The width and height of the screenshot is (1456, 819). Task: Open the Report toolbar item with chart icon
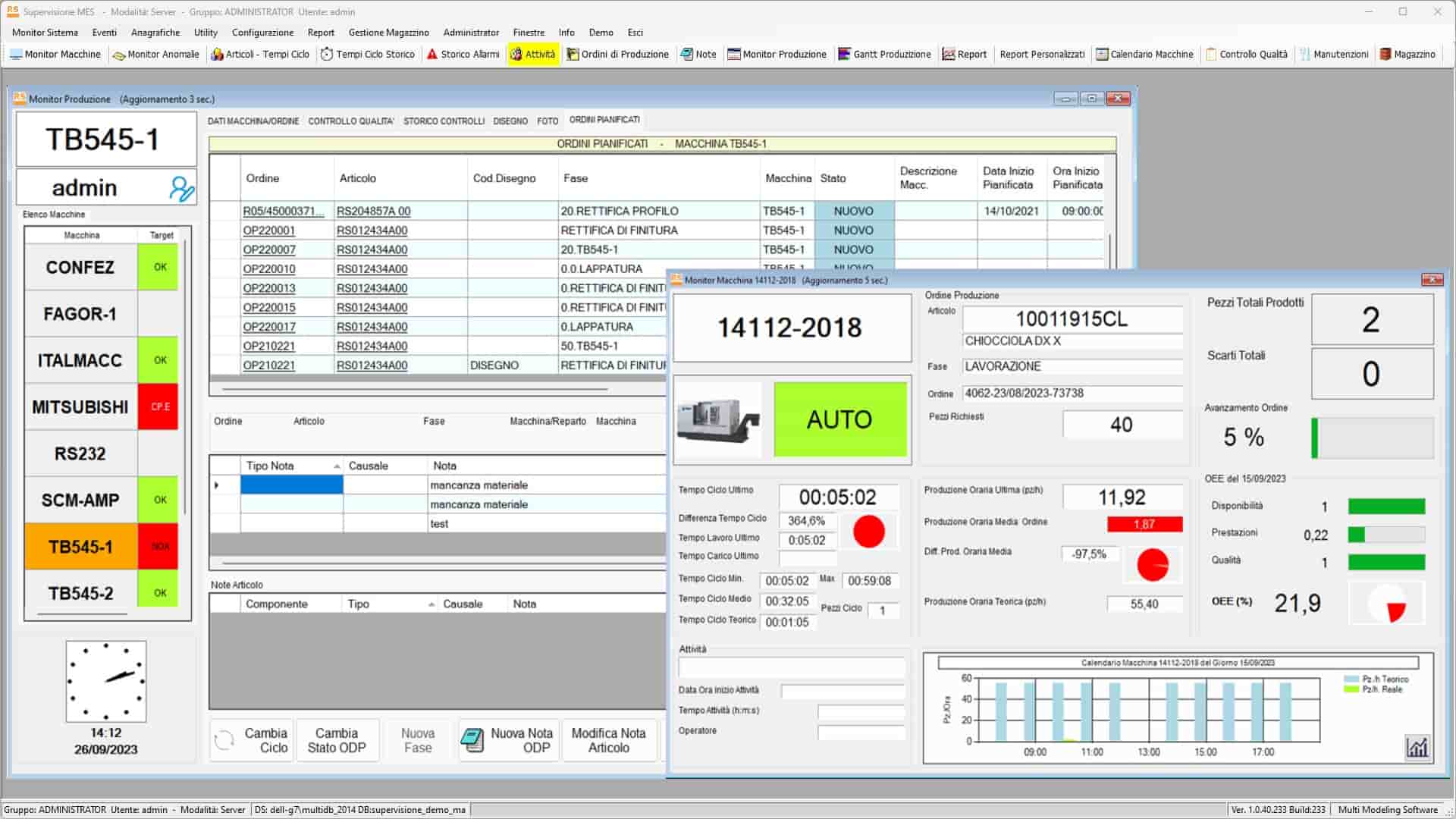coord(964,55)
